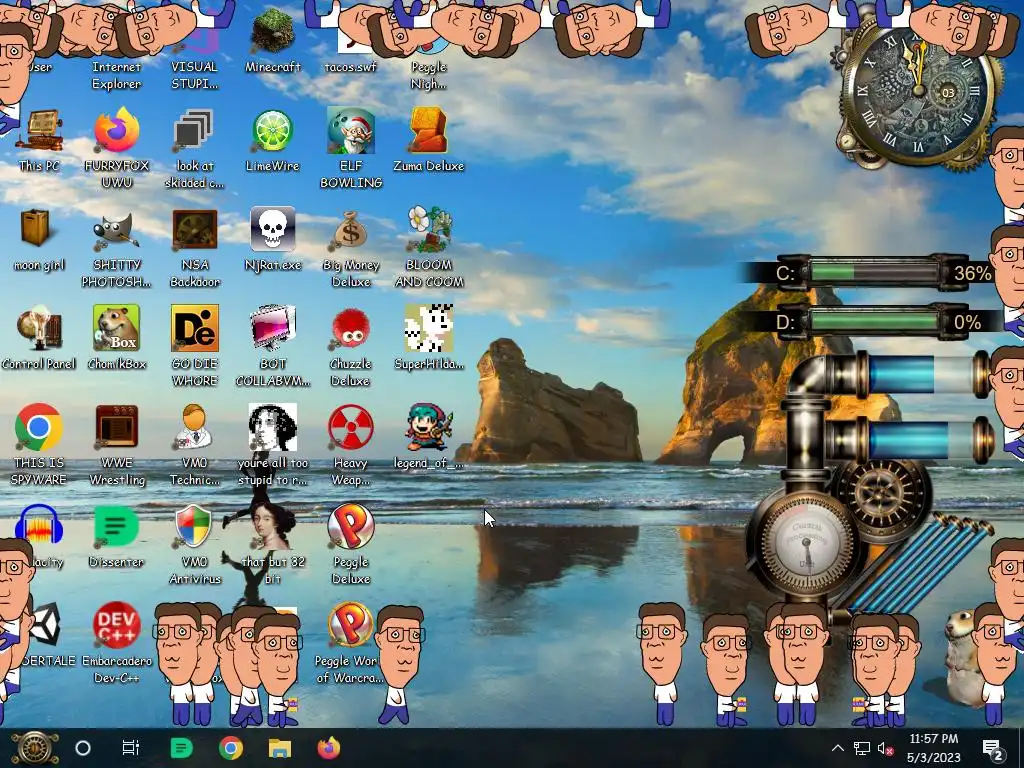Viewport: 1024px width, 768px height.
Task: Open the Minecraft desktop icon
Action: click(272, 40)
